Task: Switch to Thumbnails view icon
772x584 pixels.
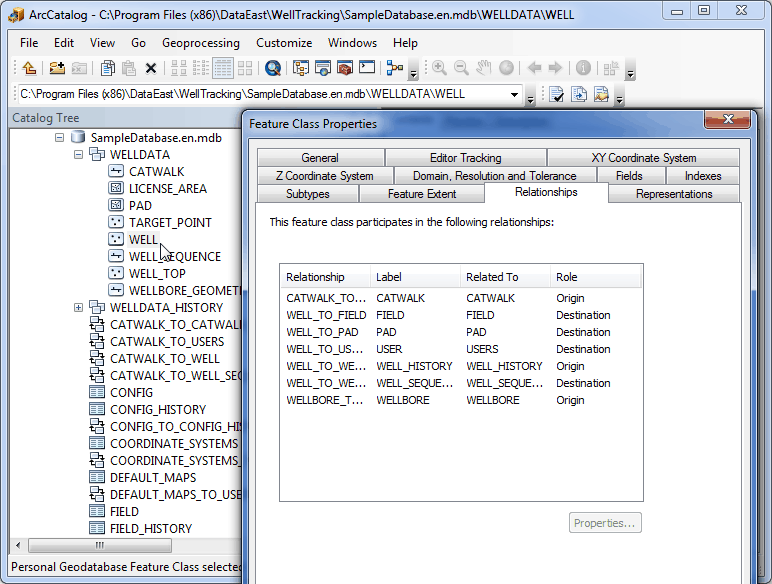Action: (245, 68)
